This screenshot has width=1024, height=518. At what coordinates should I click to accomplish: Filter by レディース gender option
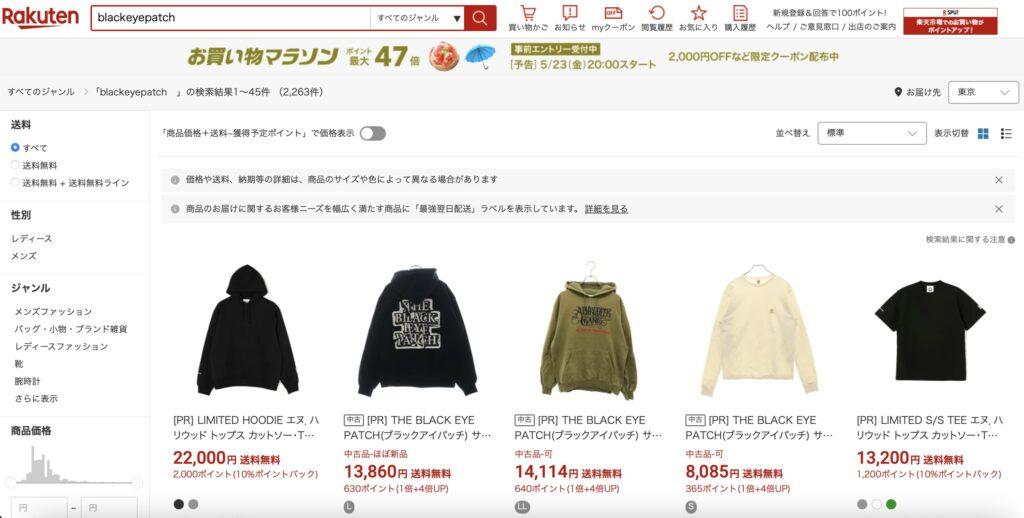pyautogui.click(x=32, y=238)
